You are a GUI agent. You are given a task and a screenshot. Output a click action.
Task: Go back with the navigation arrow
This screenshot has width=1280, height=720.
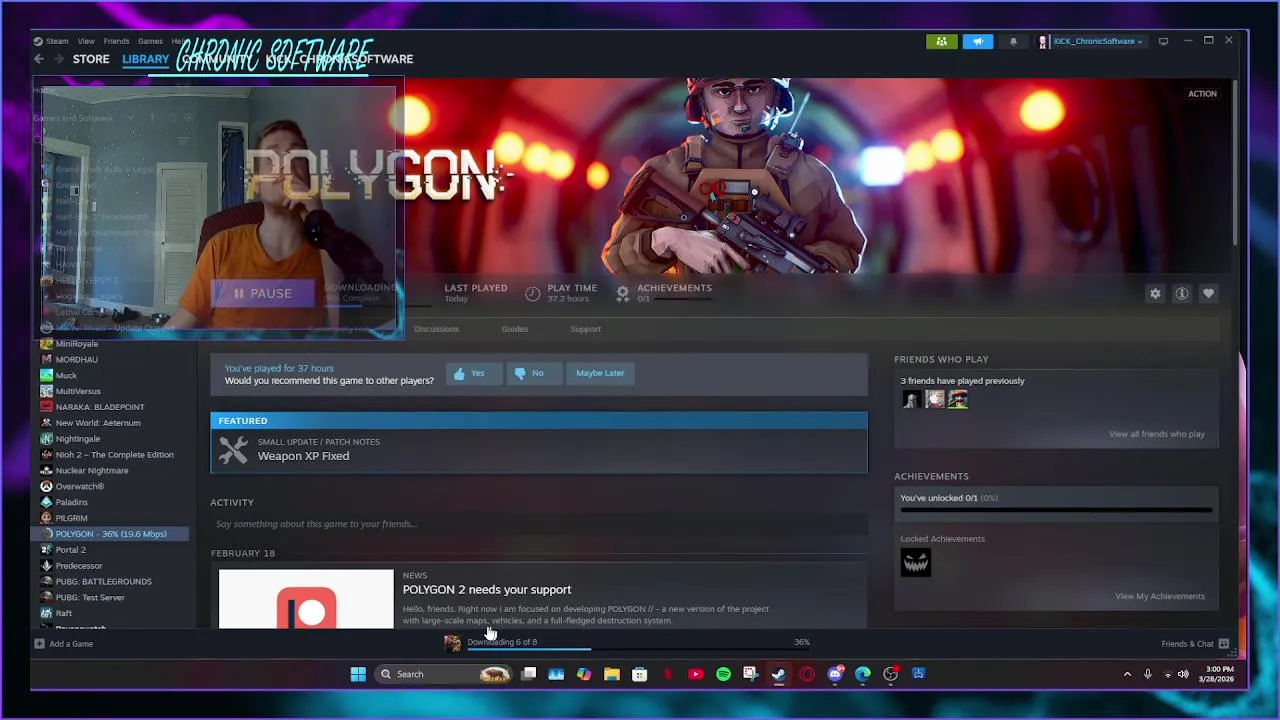click(x=39, y=59)
